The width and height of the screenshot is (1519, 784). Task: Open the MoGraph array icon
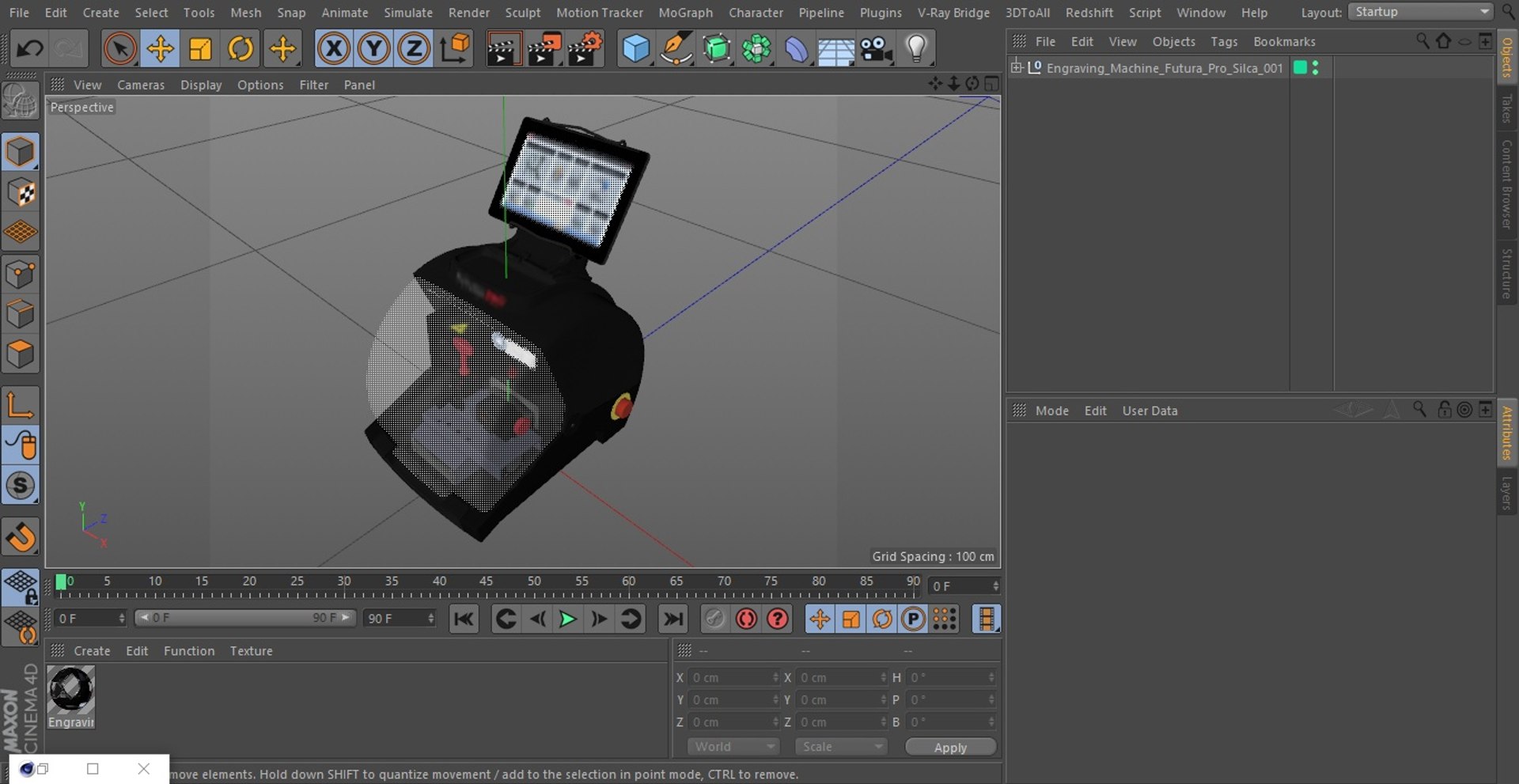(756, 49)
